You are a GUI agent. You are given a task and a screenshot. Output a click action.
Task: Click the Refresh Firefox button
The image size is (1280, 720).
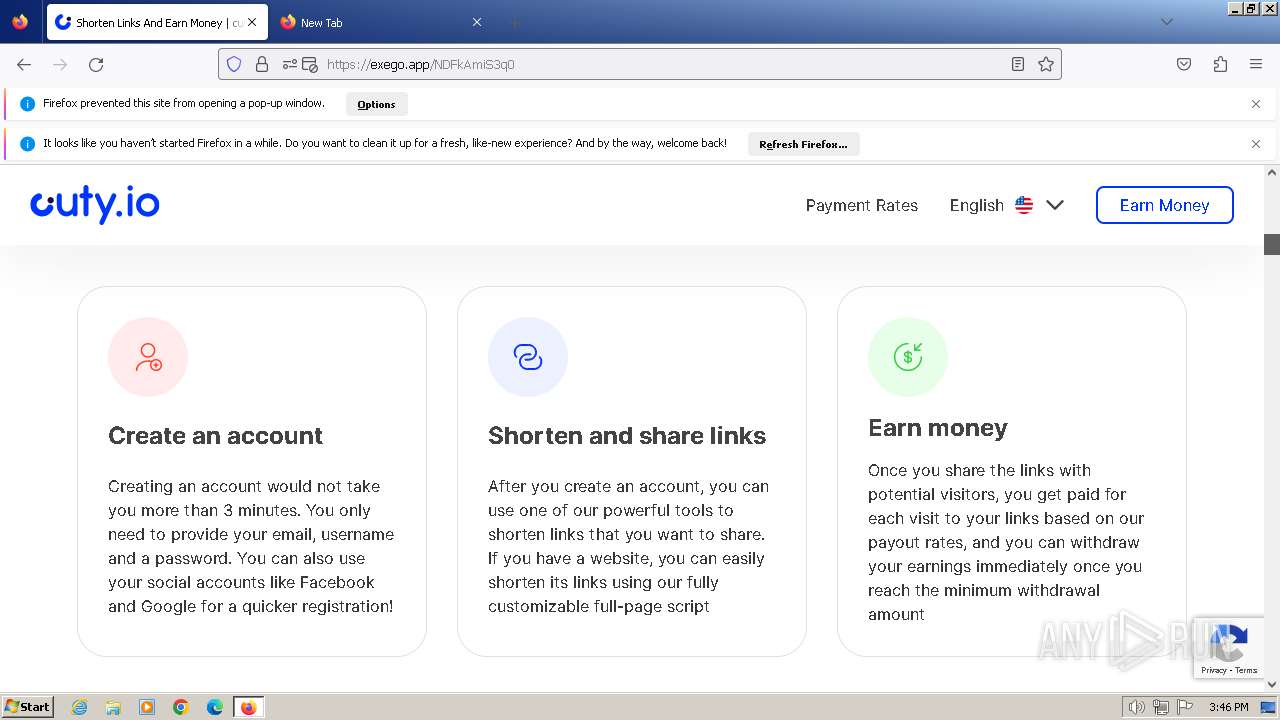coord(803,144)
